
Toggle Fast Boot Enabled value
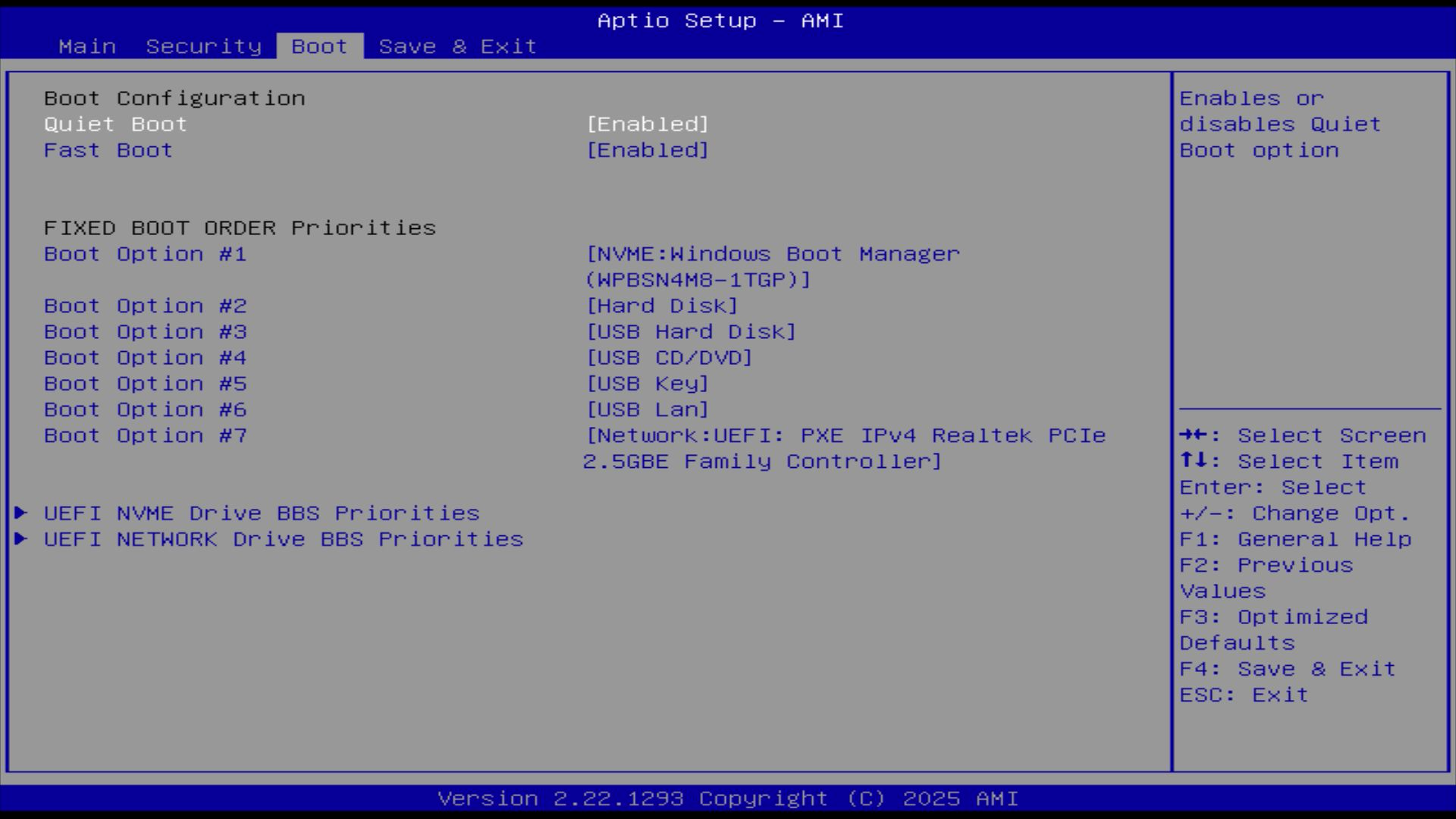[648, 150]
